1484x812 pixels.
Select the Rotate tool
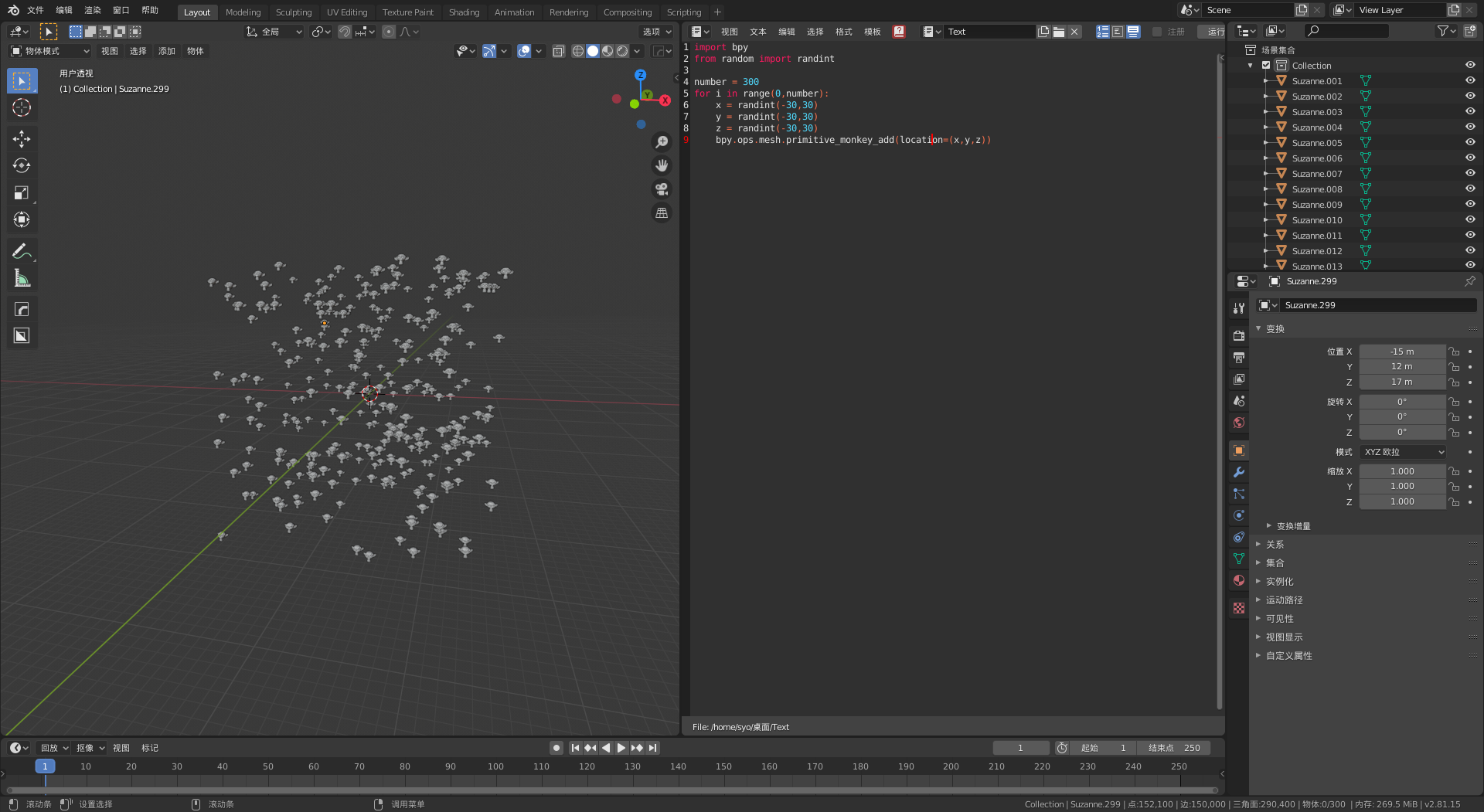[x=22, y=165]
